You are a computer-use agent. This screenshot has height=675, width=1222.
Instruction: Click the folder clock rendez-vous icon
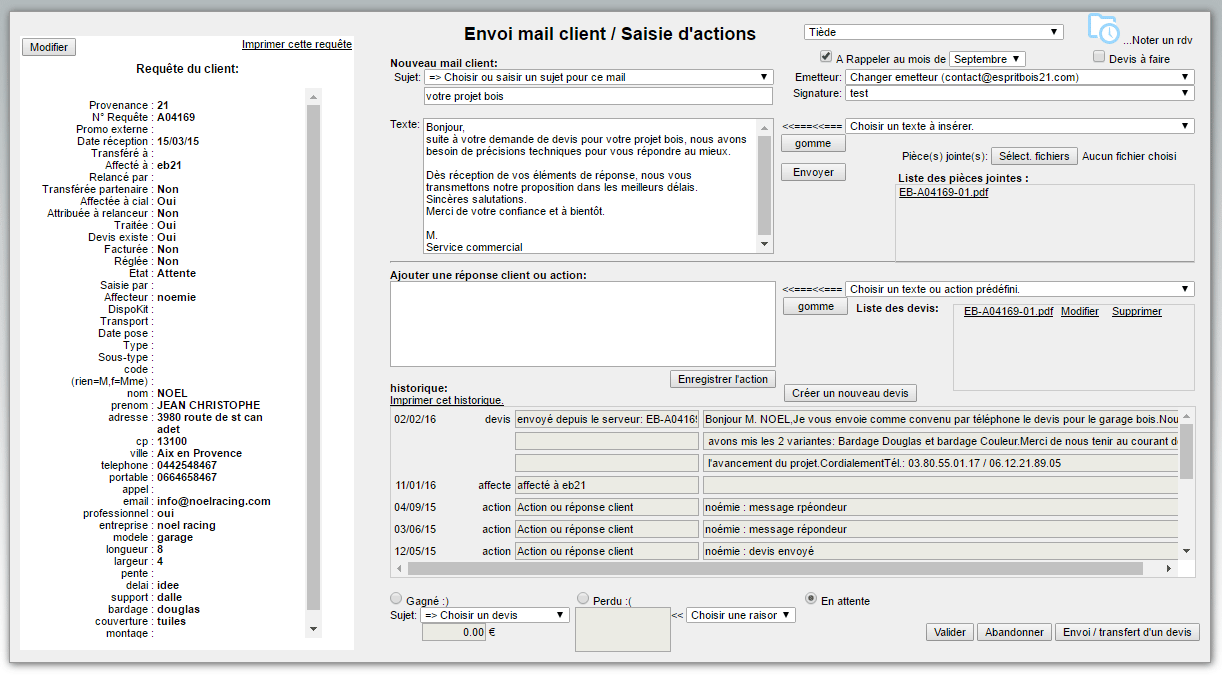[x=1103, y=30]
